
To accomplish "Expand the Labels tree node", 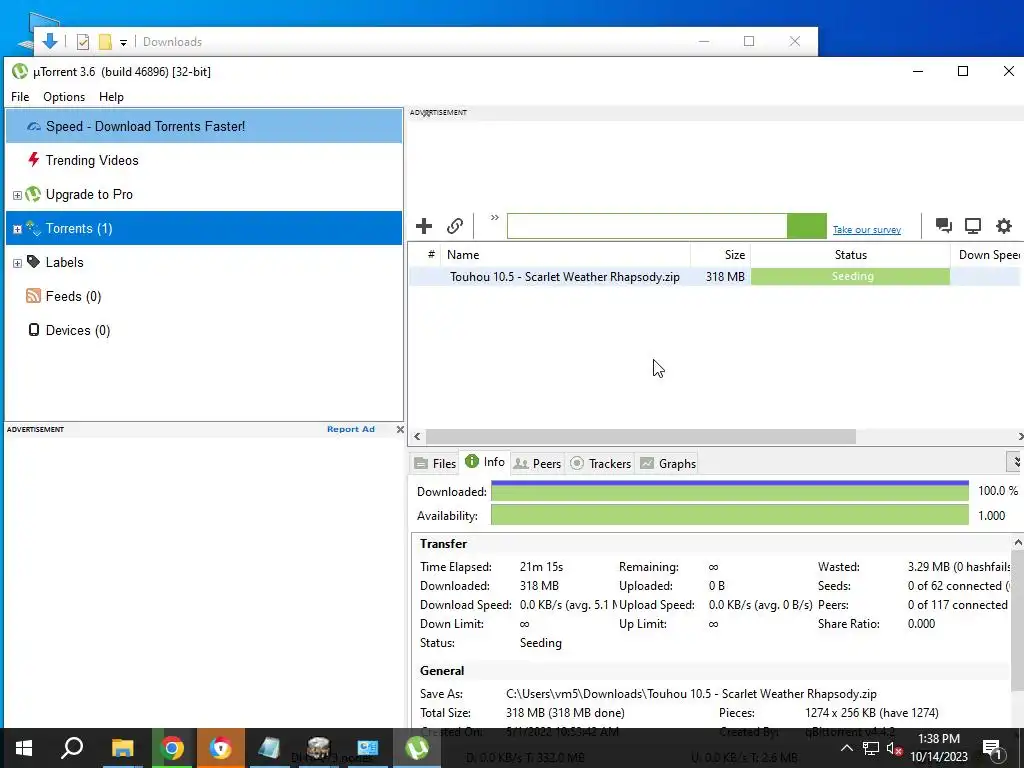I will click(x=18, y=263).
